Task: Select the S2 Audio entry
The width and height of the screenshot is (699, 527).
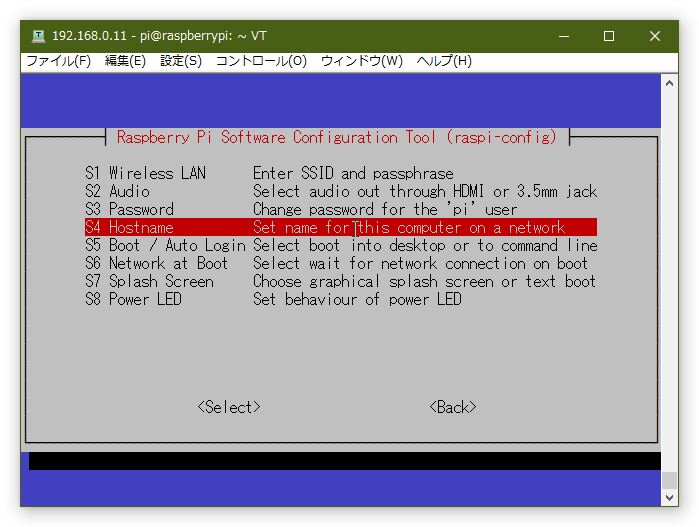Action: (x=341, y=191)
